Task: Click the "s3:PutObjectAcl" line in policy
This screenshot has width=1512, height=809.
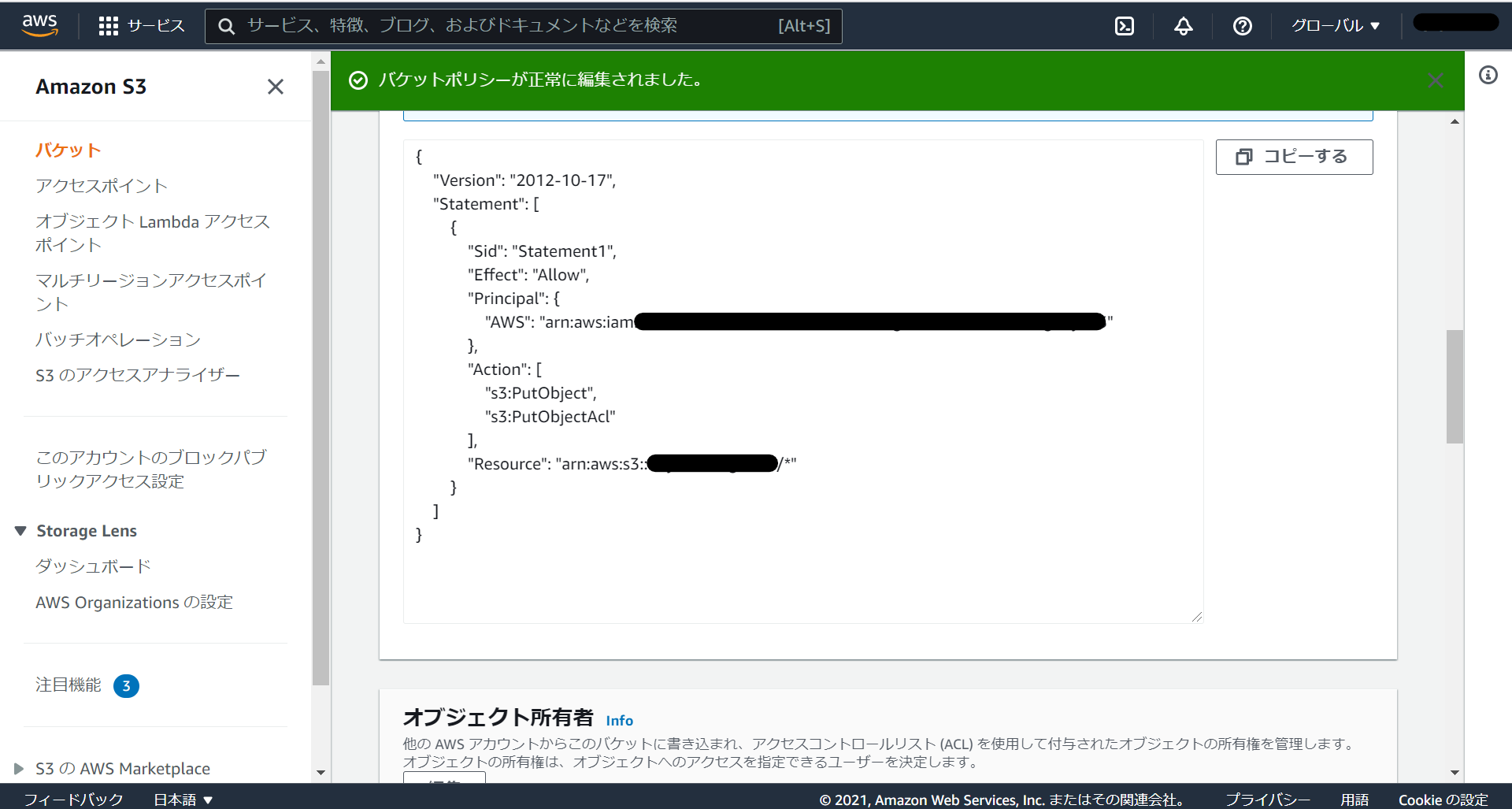Action: (550, 417)
